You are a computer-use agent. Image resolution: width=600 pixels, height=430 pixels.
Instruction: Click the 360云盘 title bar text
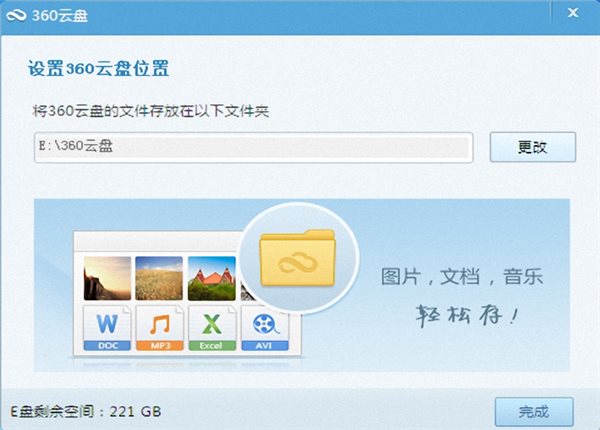click(x=60, y=16)
